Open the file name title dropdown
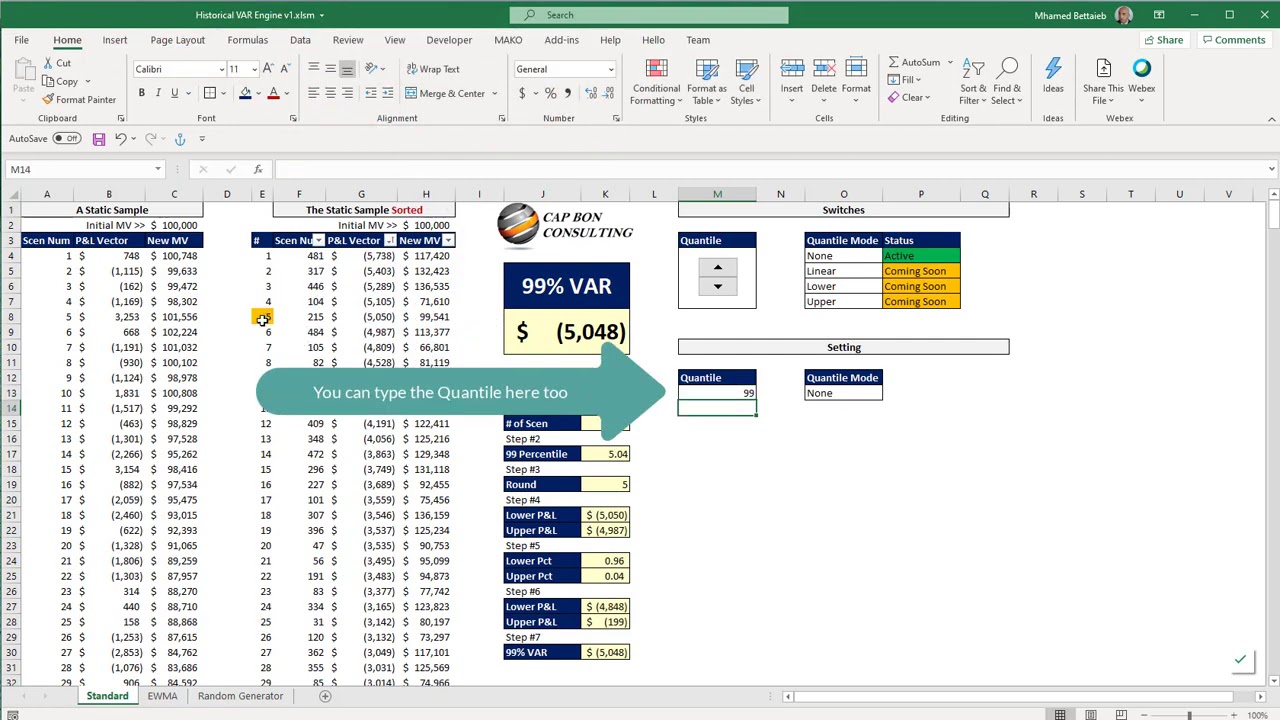Screen dimensions: 1280x720 (322, 15)
